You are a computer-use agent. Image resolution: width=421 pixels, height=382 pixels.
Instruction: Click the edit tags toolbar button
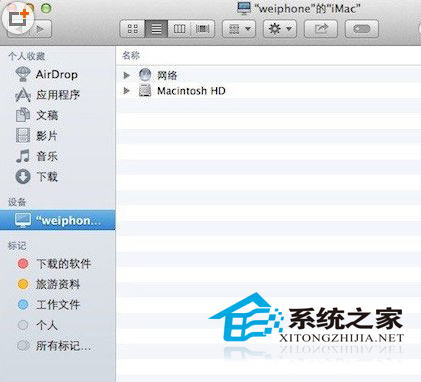tap(362, 29)
